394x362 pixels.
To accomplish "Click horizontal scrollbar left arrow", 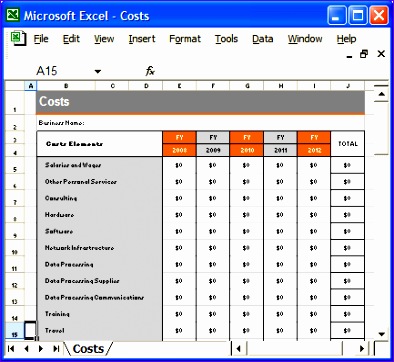I will (239, 349).
